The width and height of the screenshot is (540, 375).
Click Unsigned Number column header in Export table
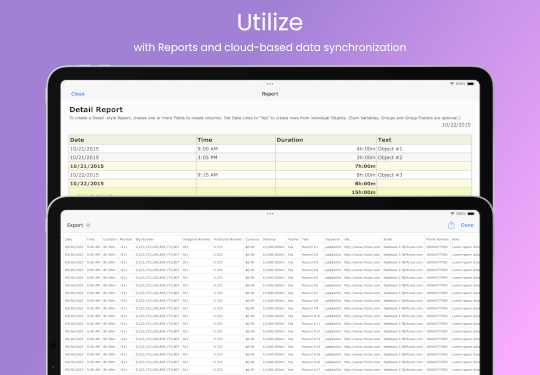point(196,239)
